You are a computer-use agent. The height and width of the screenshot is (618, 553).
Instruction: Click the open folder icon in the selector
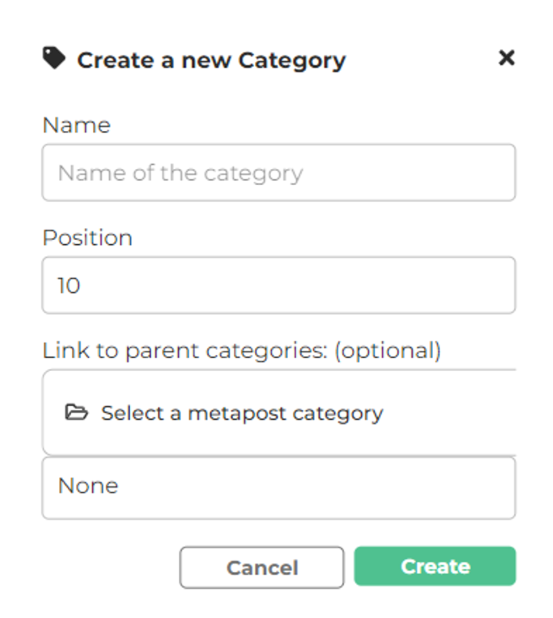pos(76,413)
